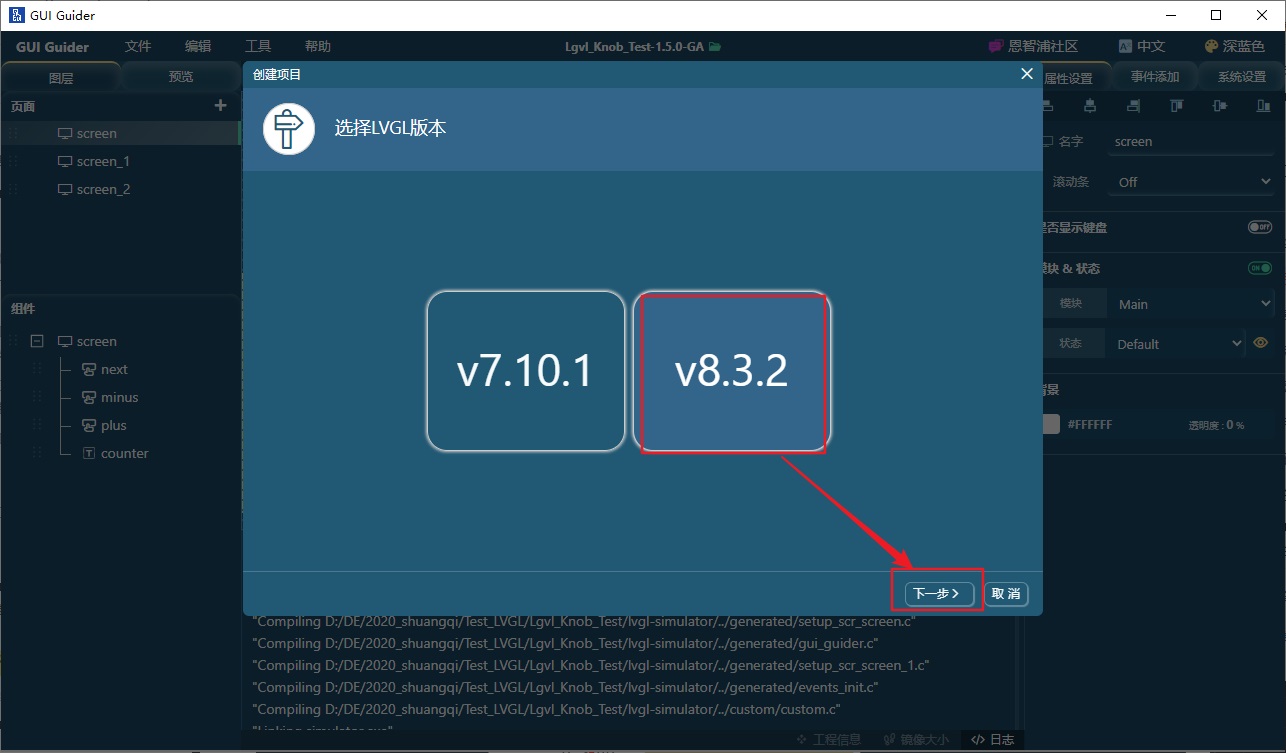Toggle the show keyboard switch
1286x753 pixels.
pos(1259,228)
